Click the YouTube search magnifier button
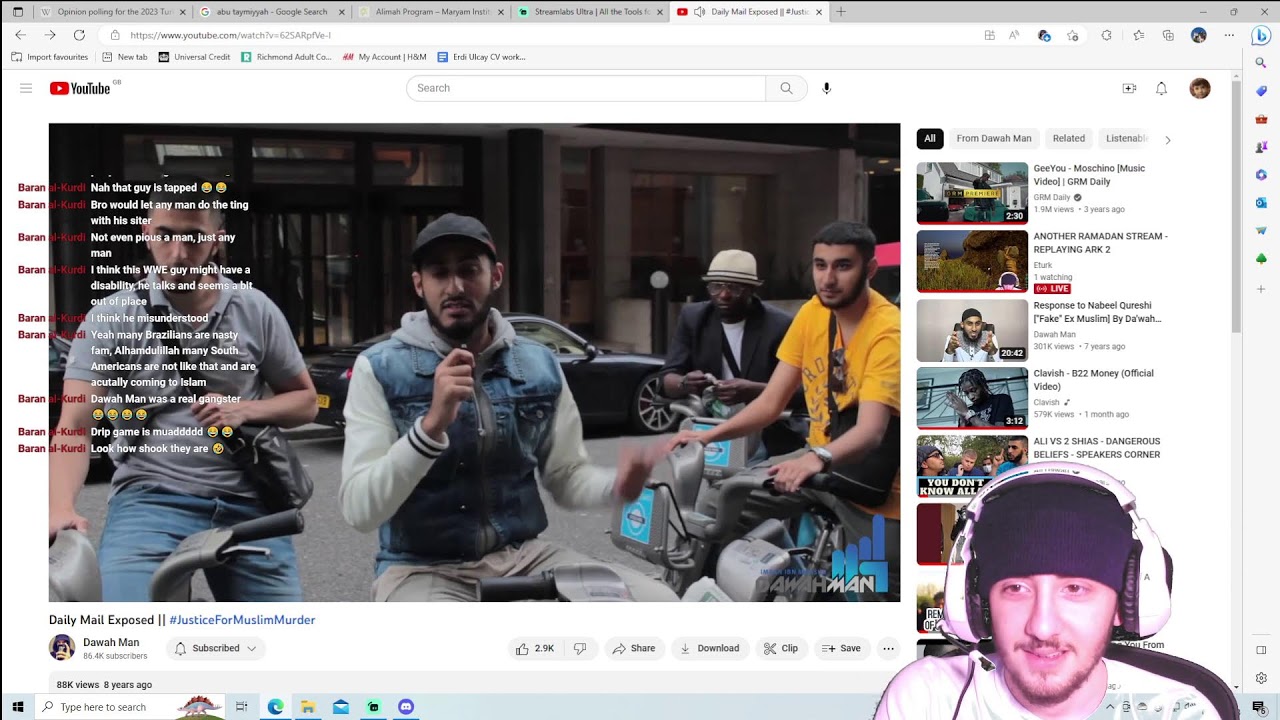The width and height of the screenshot is (1280, 720). [786, 88]
